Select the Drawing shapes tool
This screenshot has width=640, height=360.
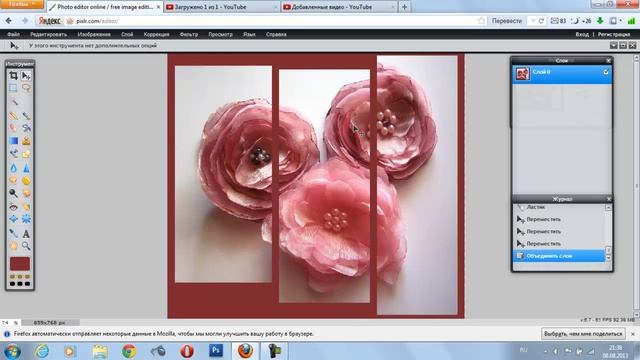(x=26, y=154)
